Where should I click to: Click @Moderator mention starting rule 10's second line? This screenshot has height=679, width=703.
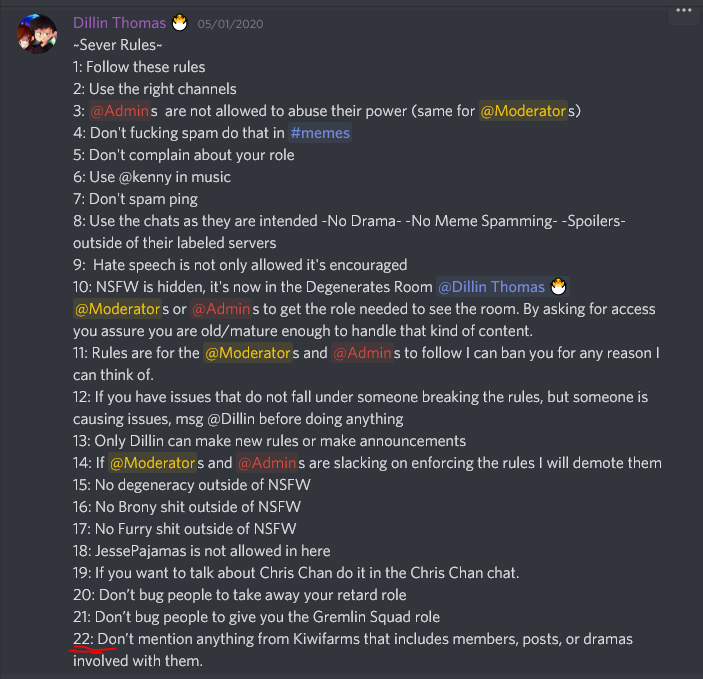117,309
